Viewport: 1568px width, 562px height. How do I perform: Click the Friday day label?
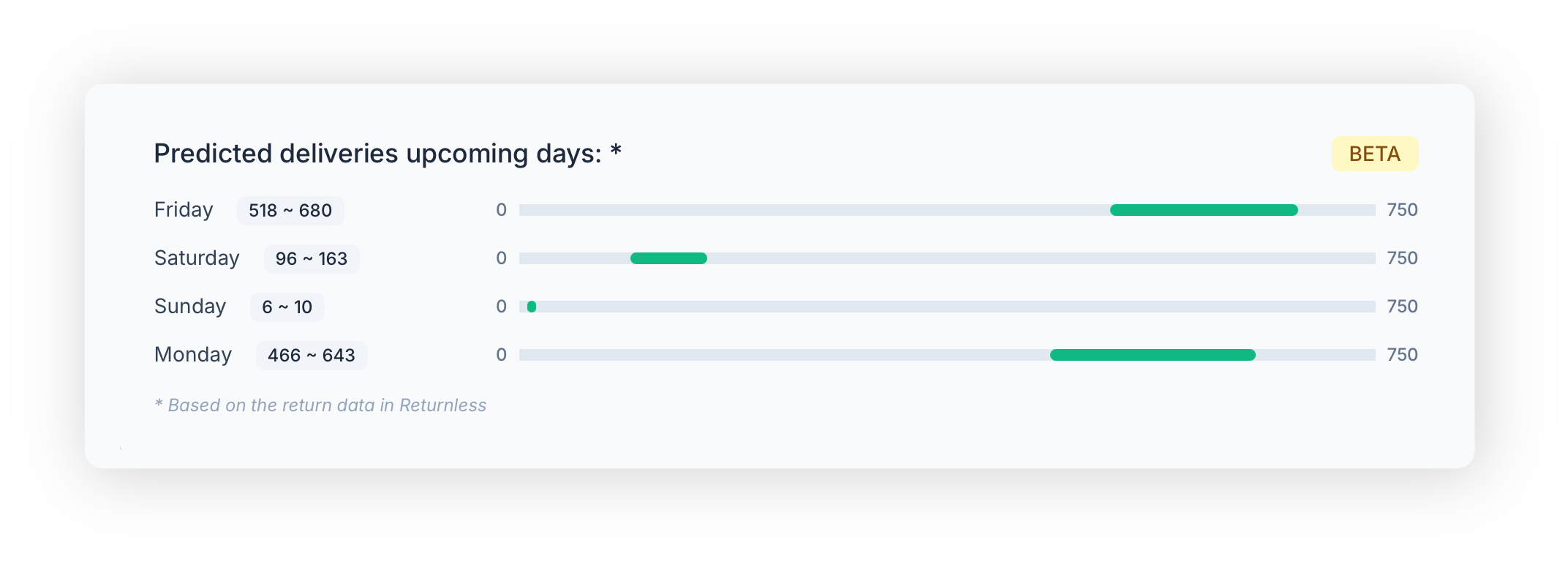[x=184, y=210]
